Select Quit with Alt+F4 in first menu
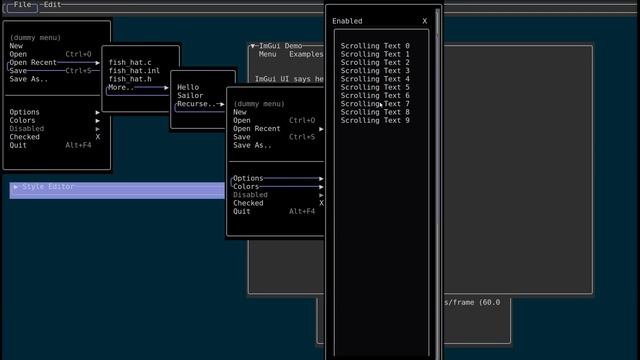Viewport: 640px width, 360px height. coord(55,145)
